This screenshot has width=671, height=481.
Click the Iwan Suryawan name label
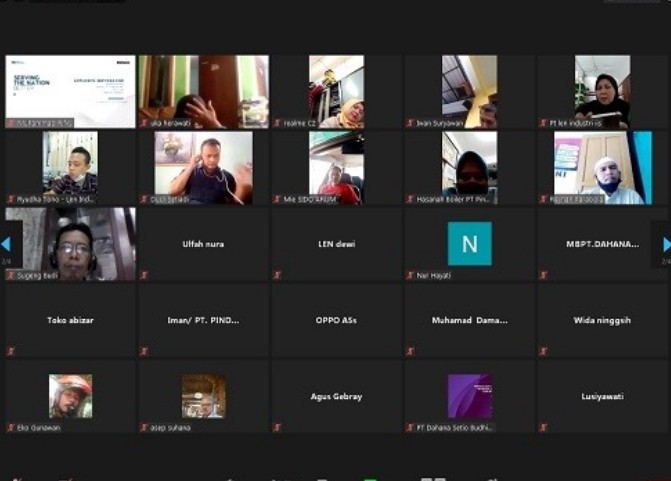(440, 123)
